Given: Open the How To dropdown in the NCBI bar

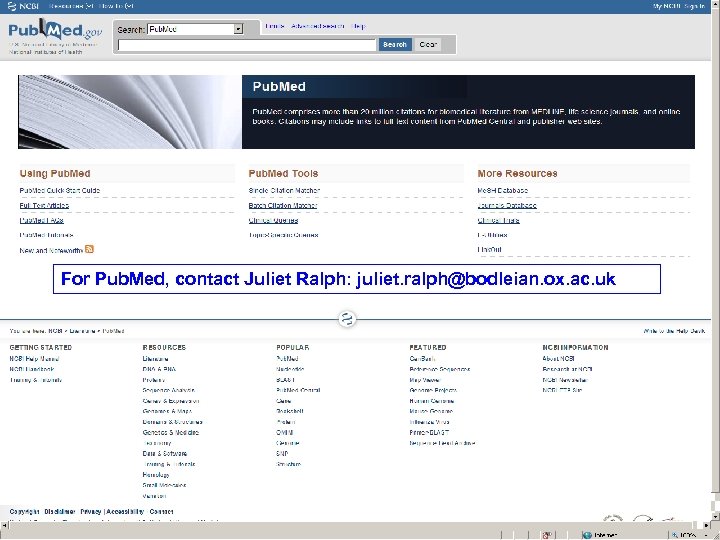Looking at the screenshot, I should tap(116, 6).
